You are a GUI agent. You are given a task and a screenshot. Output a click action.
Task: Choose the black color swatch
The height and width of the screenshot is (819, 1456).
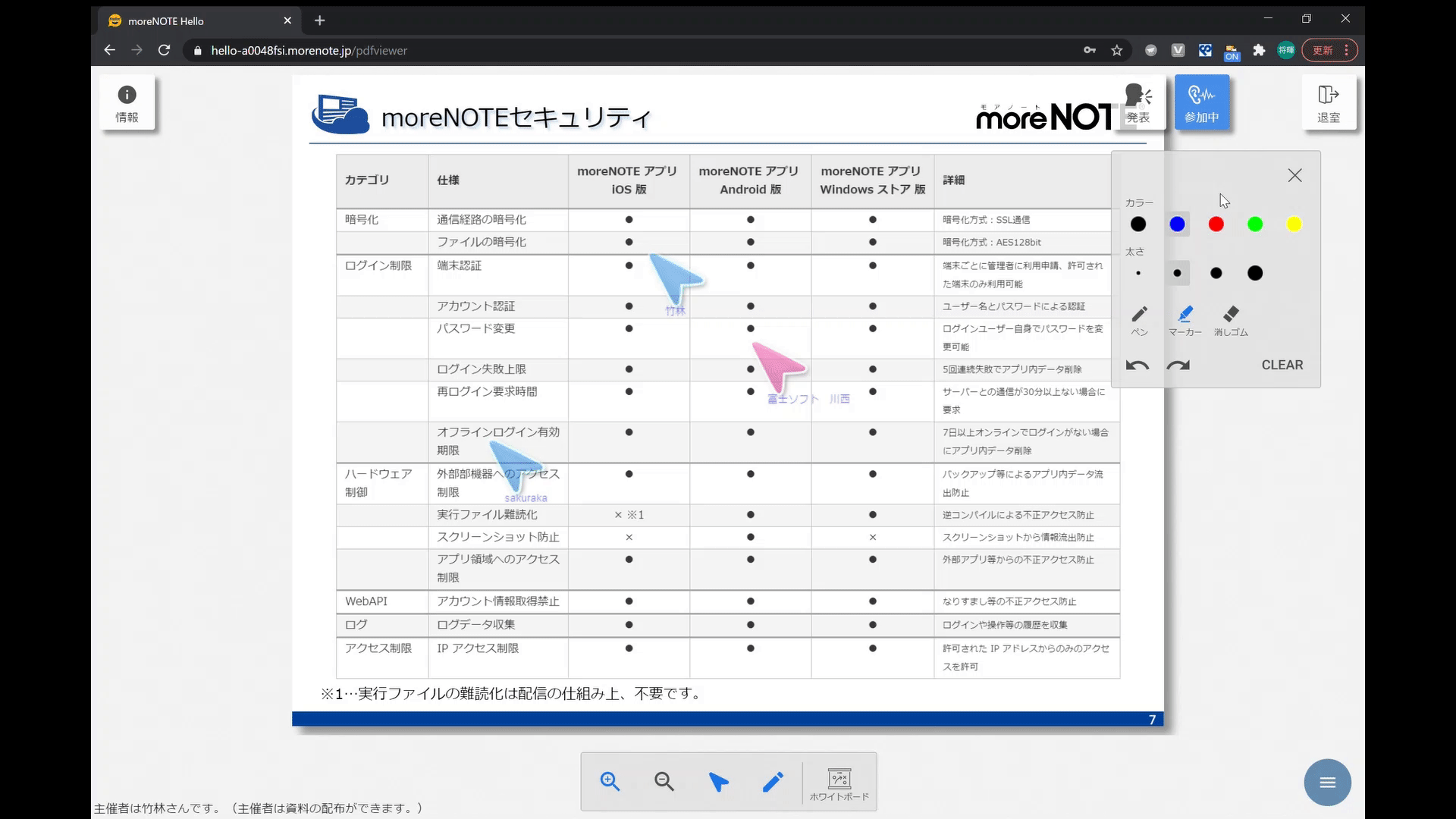click(1138, 224)
